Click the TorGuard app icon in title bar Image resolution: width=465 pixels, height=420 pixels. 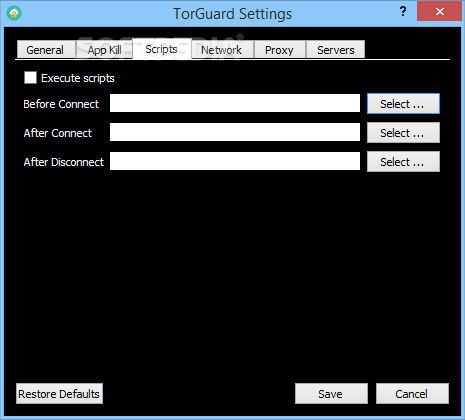pos(14,13)
